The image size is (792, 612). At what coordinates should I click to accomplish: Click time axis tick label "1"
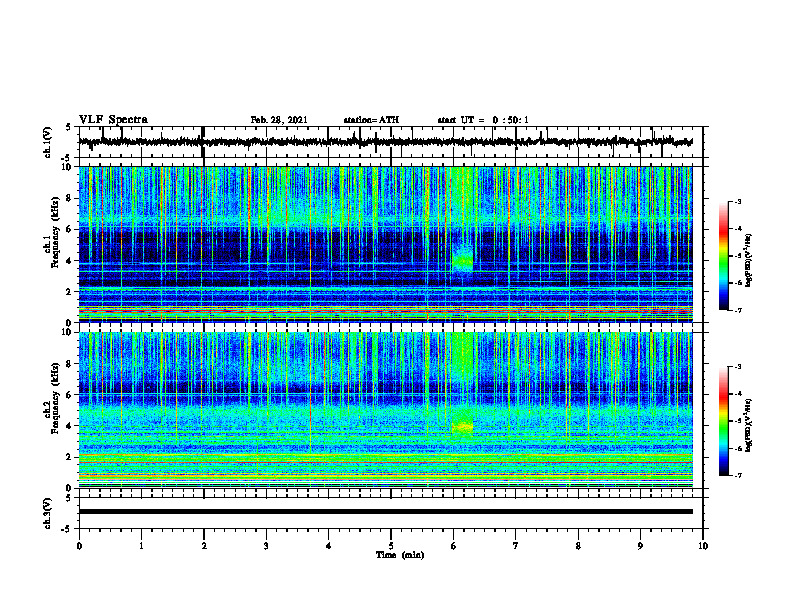(x=141, y=546)
